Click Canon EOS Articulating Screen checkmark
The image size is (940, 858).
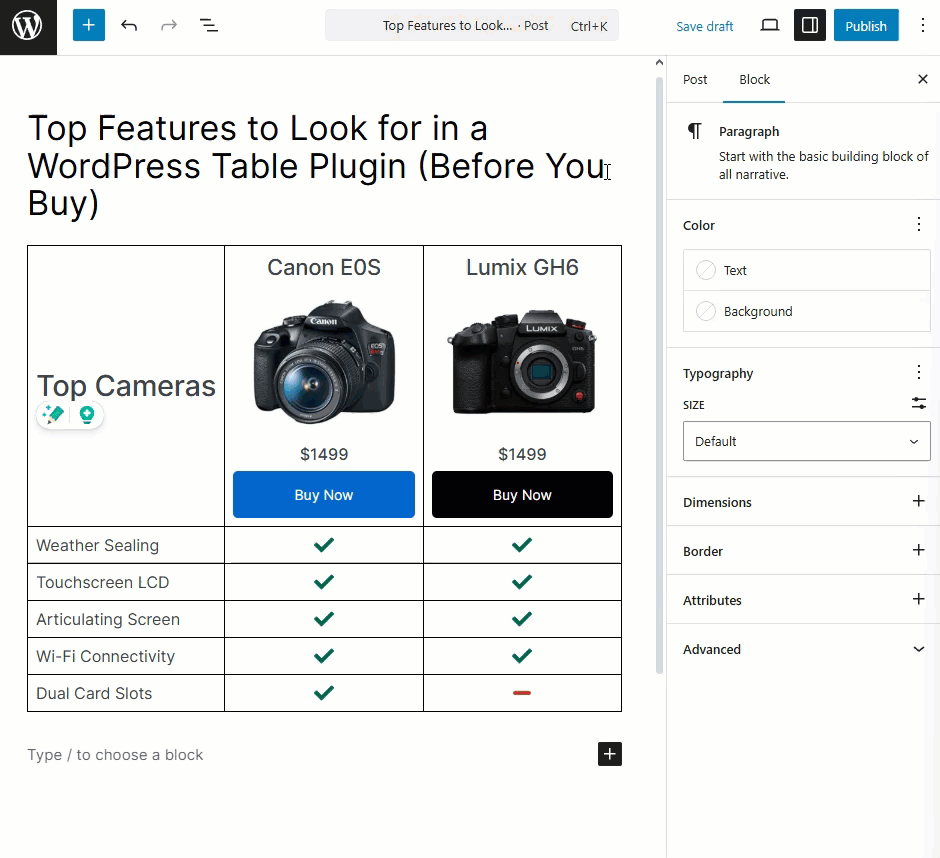click(324, 619)
